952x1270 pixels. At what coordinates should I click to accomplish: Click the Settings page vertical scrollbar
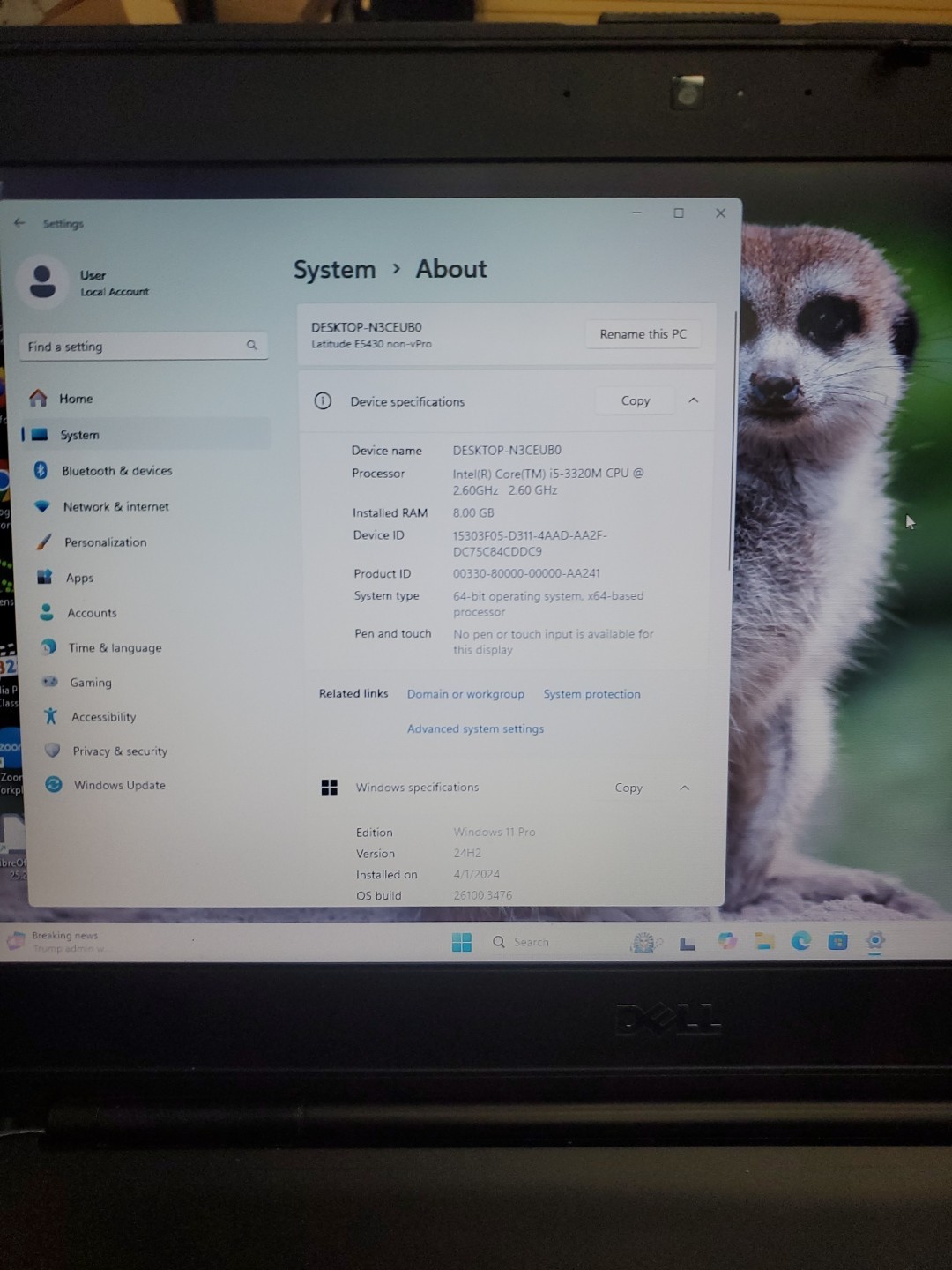(x=731, y=441)
